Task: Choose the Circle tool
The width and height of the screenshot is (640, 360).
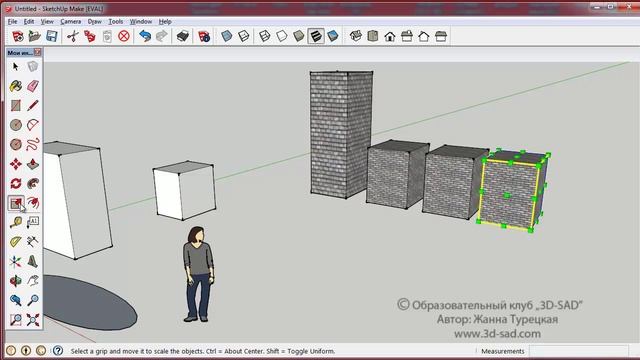Action: coord(16,124)
